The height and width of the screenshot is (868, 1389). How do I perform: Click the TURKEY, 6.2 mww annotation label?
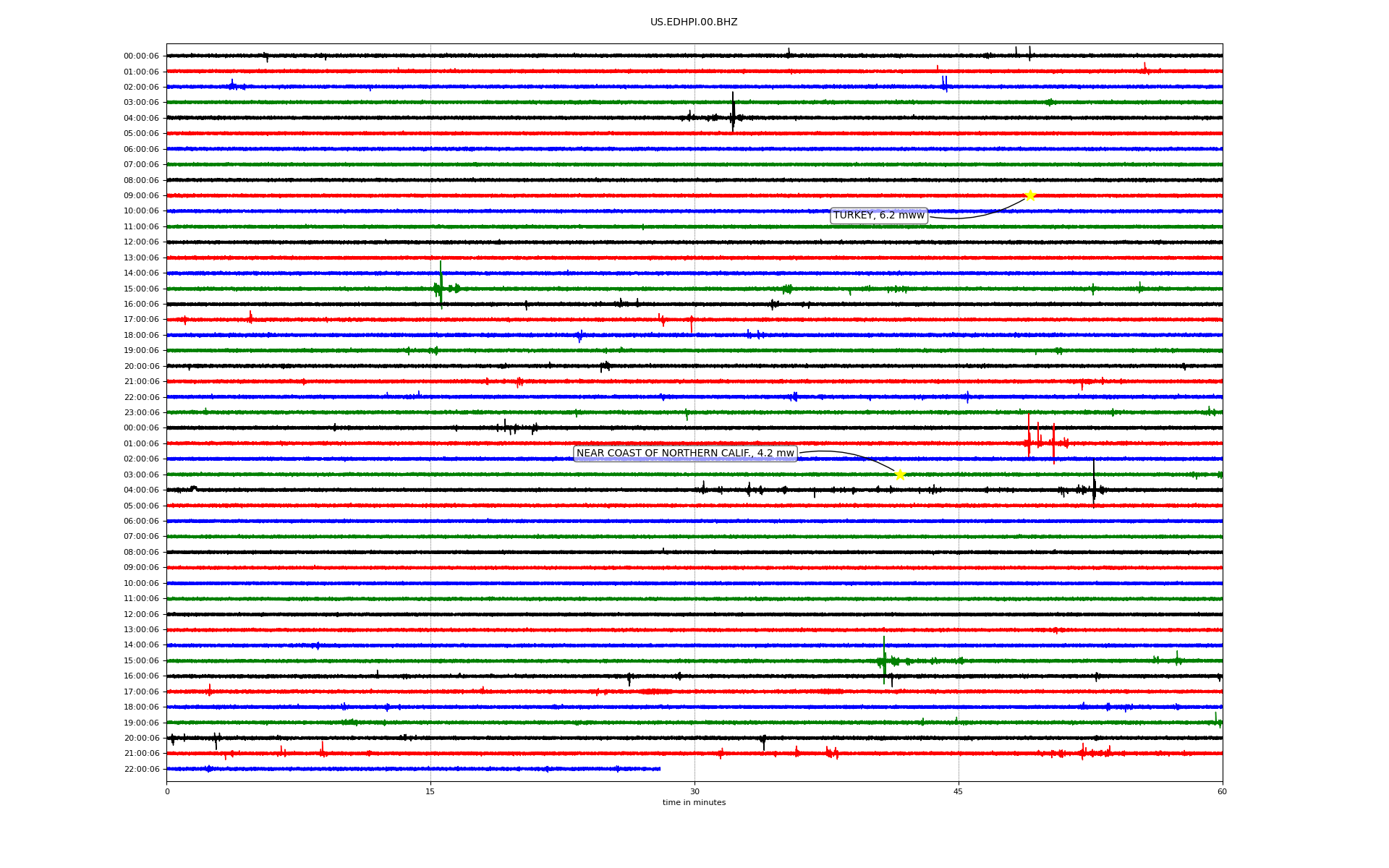click(x=878, y=216)
